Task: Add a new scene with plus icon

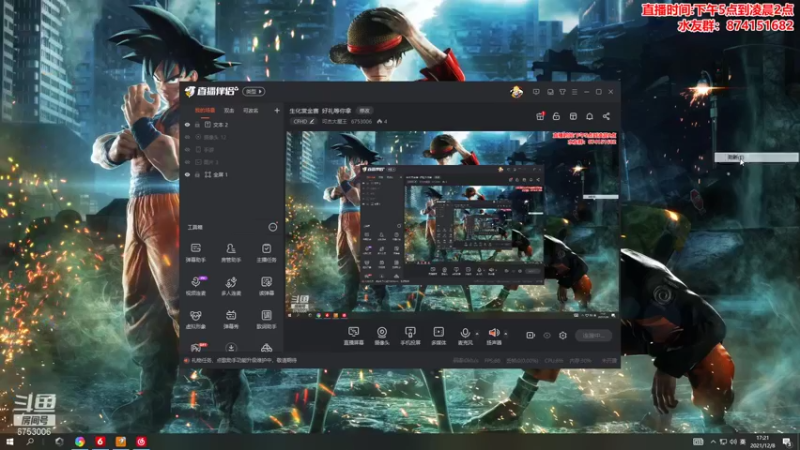Action: pos(277,110)
